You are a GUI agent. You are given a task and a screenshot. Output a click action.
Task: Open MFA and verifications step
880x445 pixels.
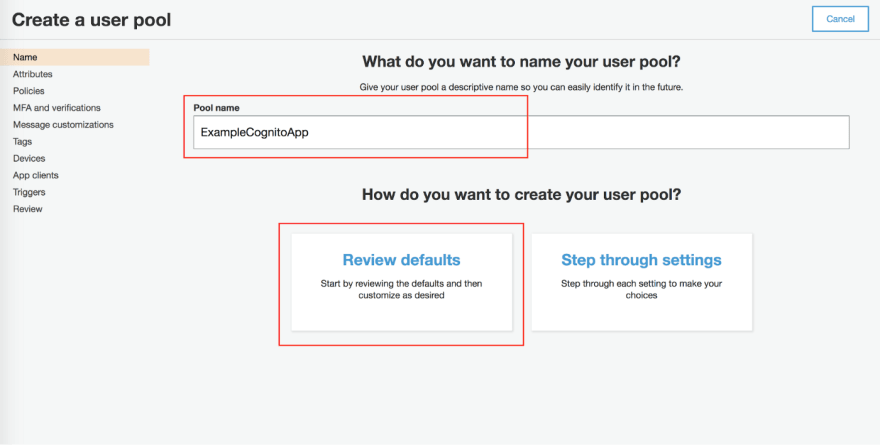point(57,108)
